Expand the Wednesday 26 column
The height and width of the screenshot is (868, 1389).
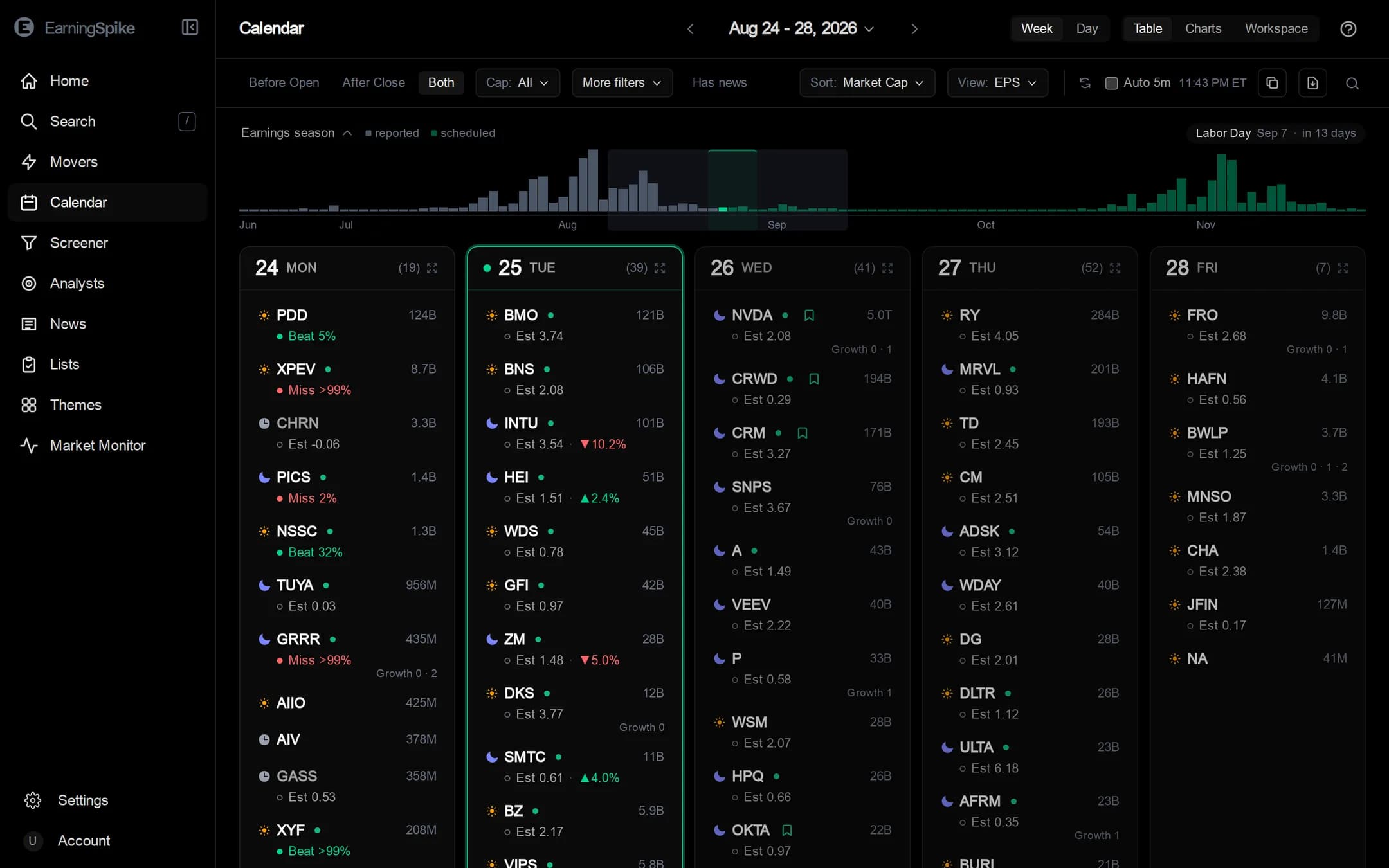pyautogui.click(x=887, y=268)
